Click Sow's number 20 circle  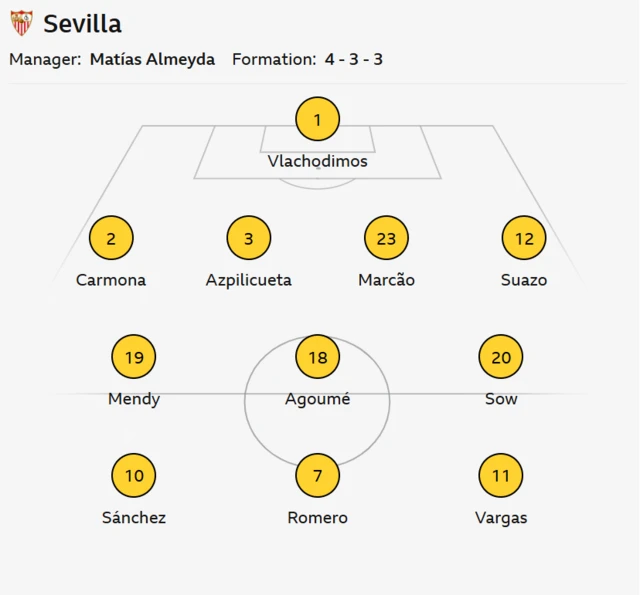click(x=501, y=357)
